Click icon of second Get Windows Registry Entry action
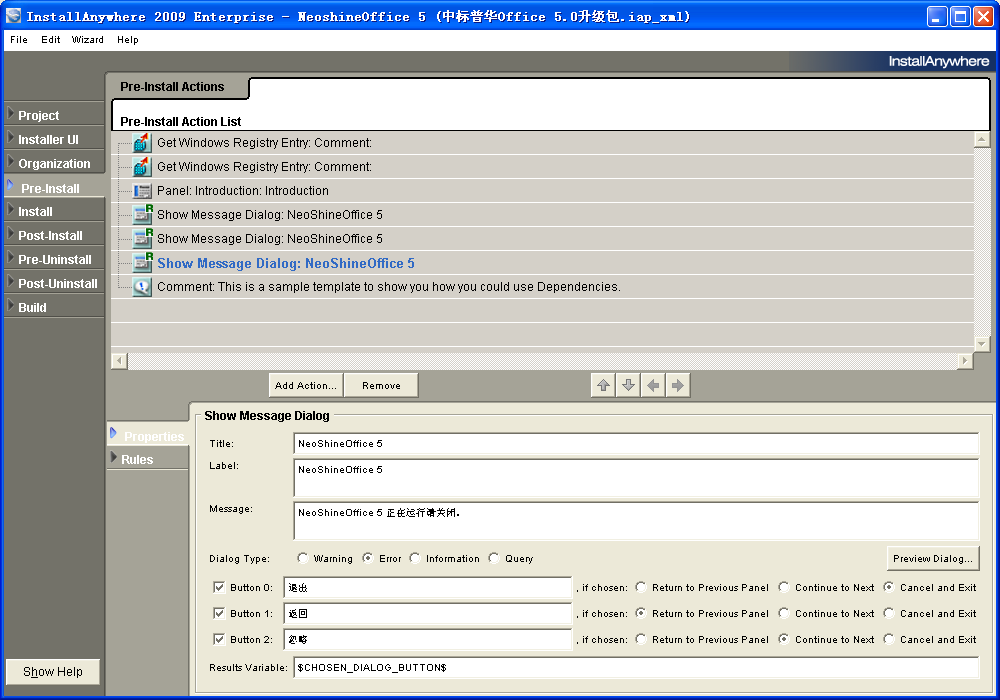 tap(142, 167)
